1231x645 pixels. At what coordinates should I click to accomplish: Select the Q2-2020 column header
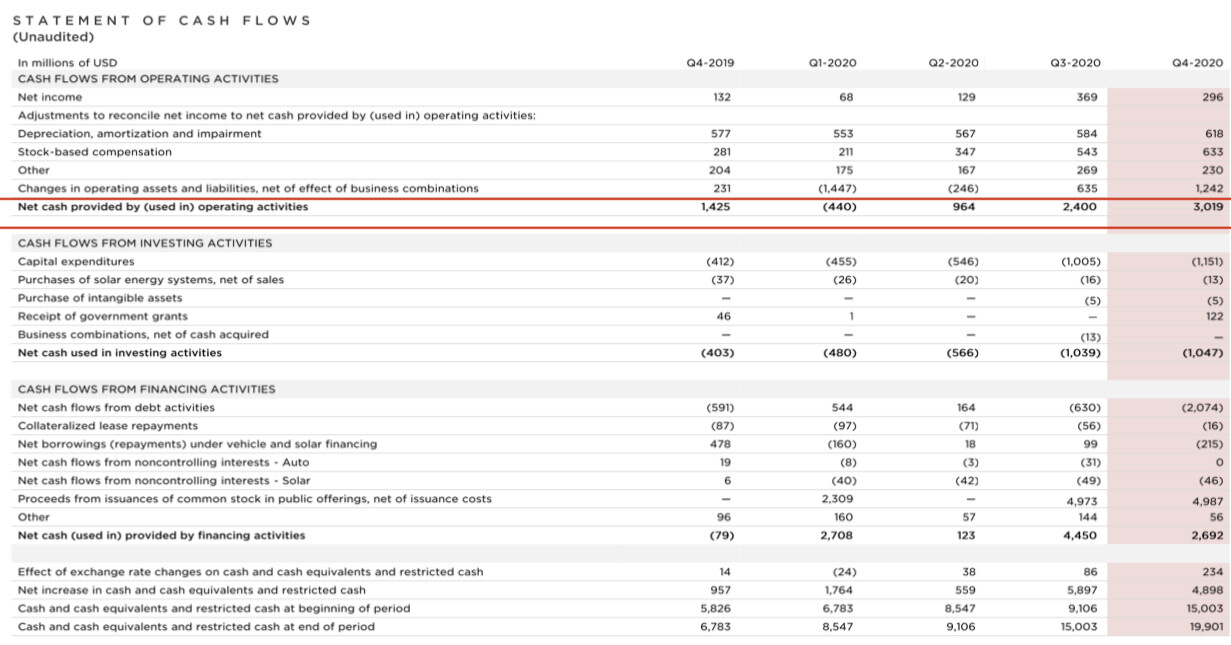(x=954, y=62)
